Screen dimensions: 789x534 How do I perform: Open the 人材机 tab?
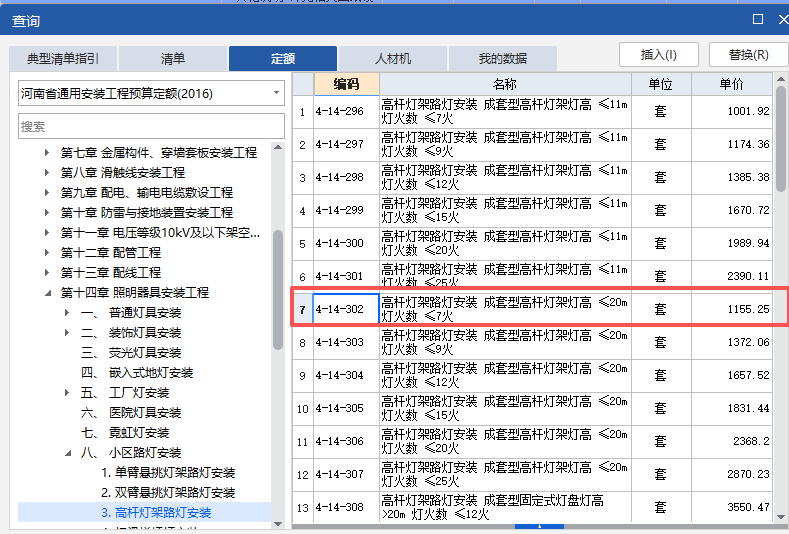point(393,59)
